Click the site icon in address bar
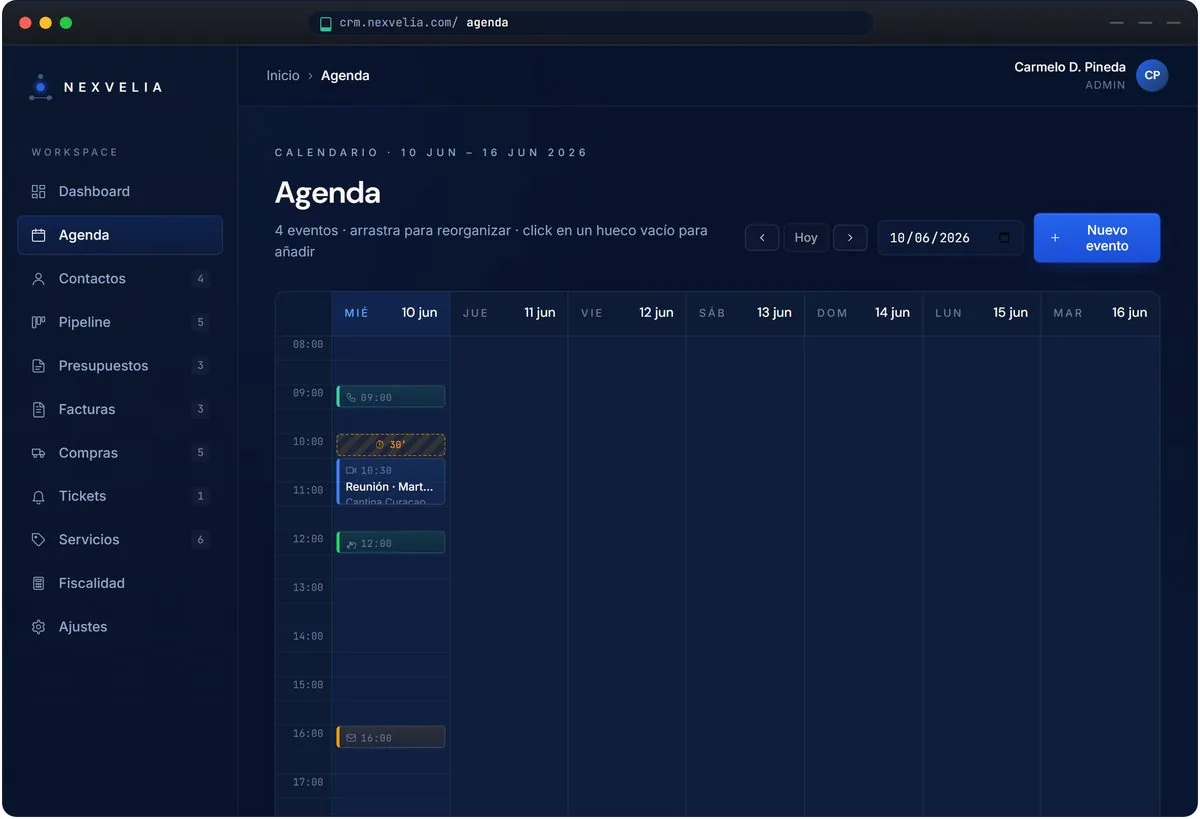Image resolution: width=1200 pixels, height=819 pixels. coord(325,23)
